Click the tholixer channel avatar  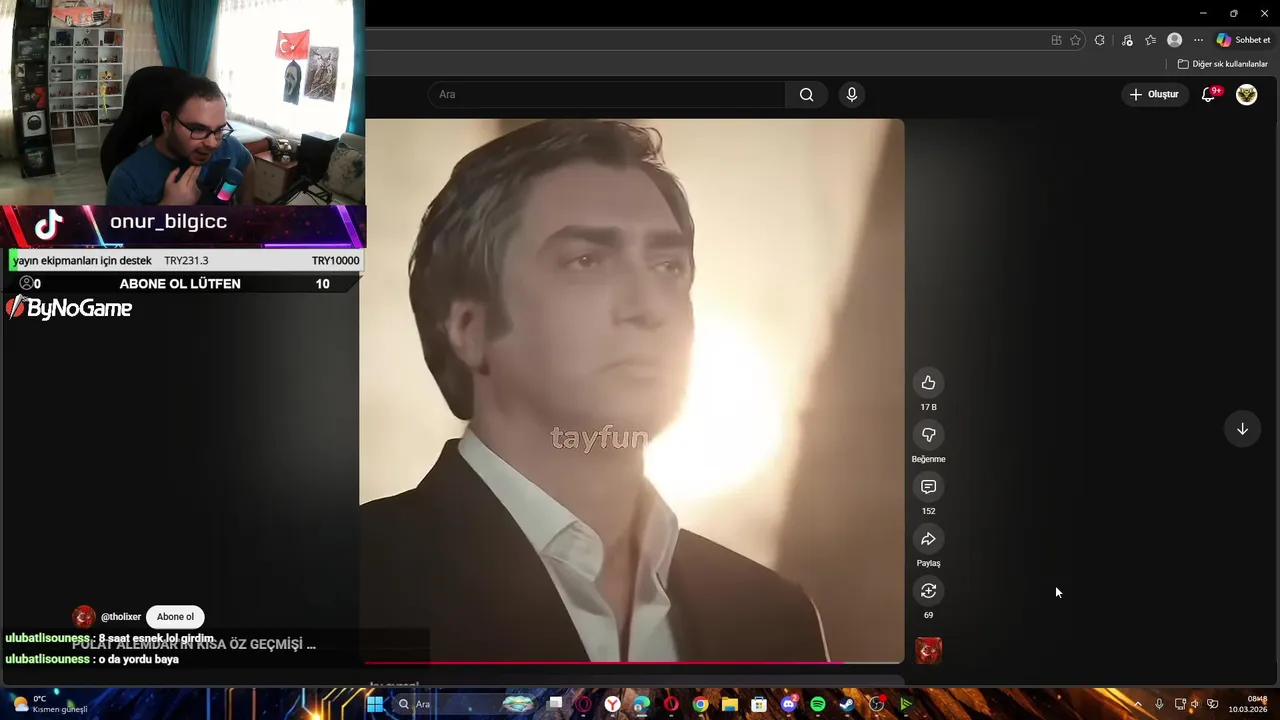pos(84,617)
